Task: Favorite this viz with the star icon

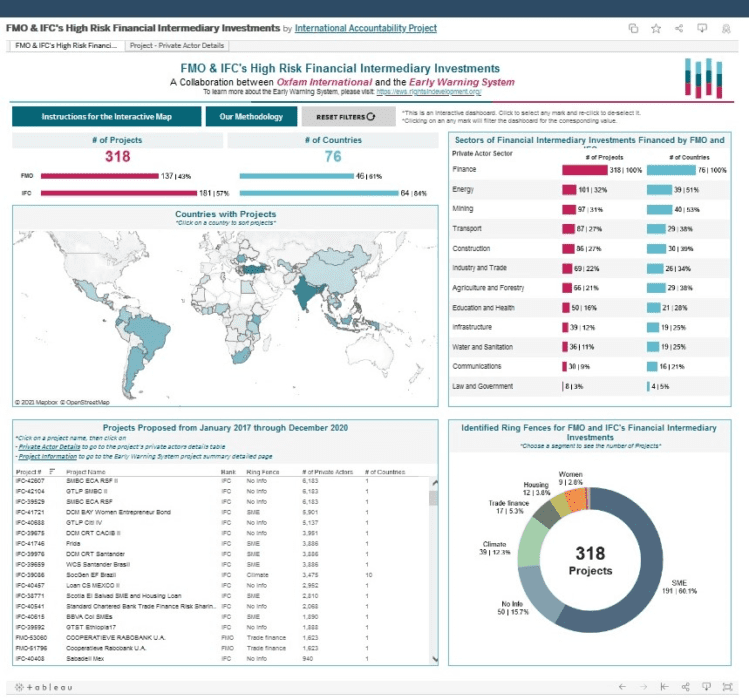Action: [x=656, y=28]
